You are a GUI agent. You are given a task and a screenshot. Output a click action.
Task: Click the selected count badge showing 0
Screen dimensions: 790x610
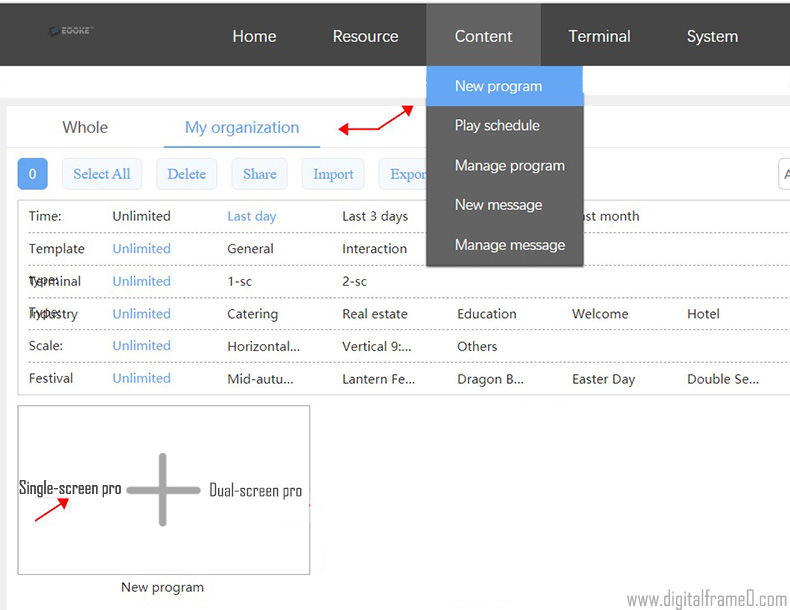tap(32, 174)
